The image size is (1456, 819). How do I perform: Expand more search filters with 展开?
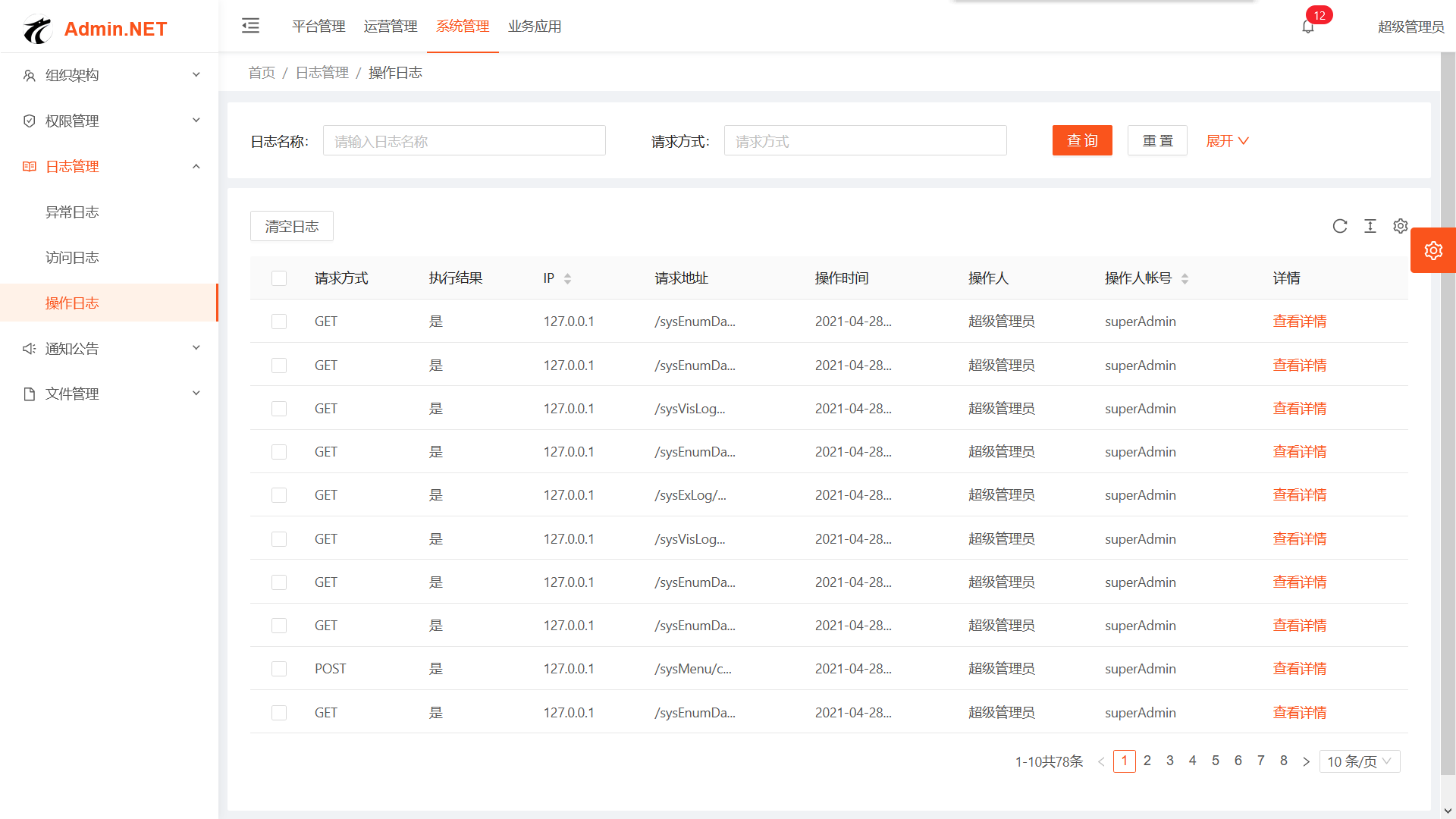[1227, 141]
